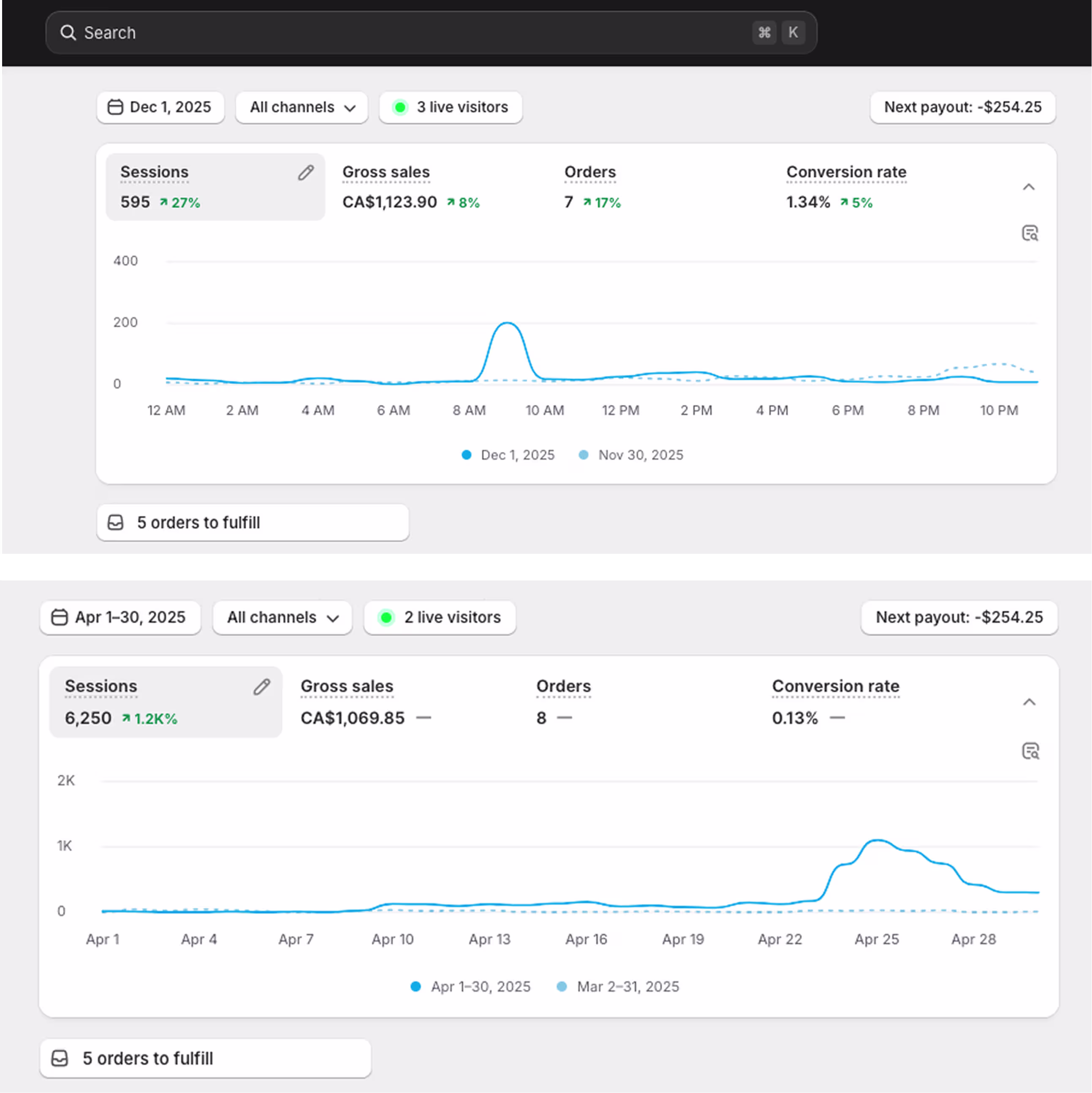Click the 3 live visitors button
This screenshot has width=1092, height=1093.
pos(451,107)
